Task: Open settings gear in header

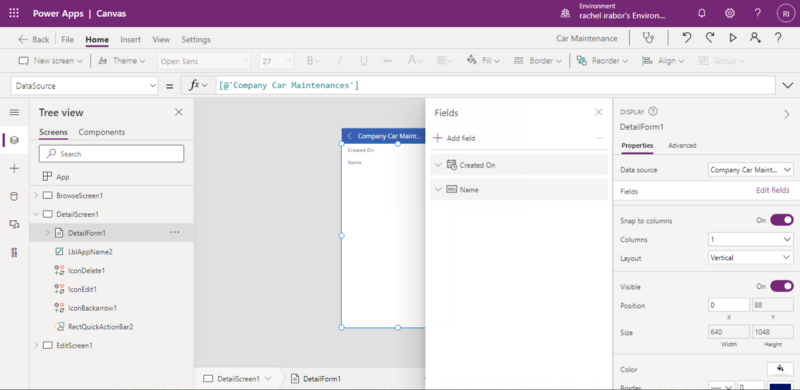Action: coord(730,13)
